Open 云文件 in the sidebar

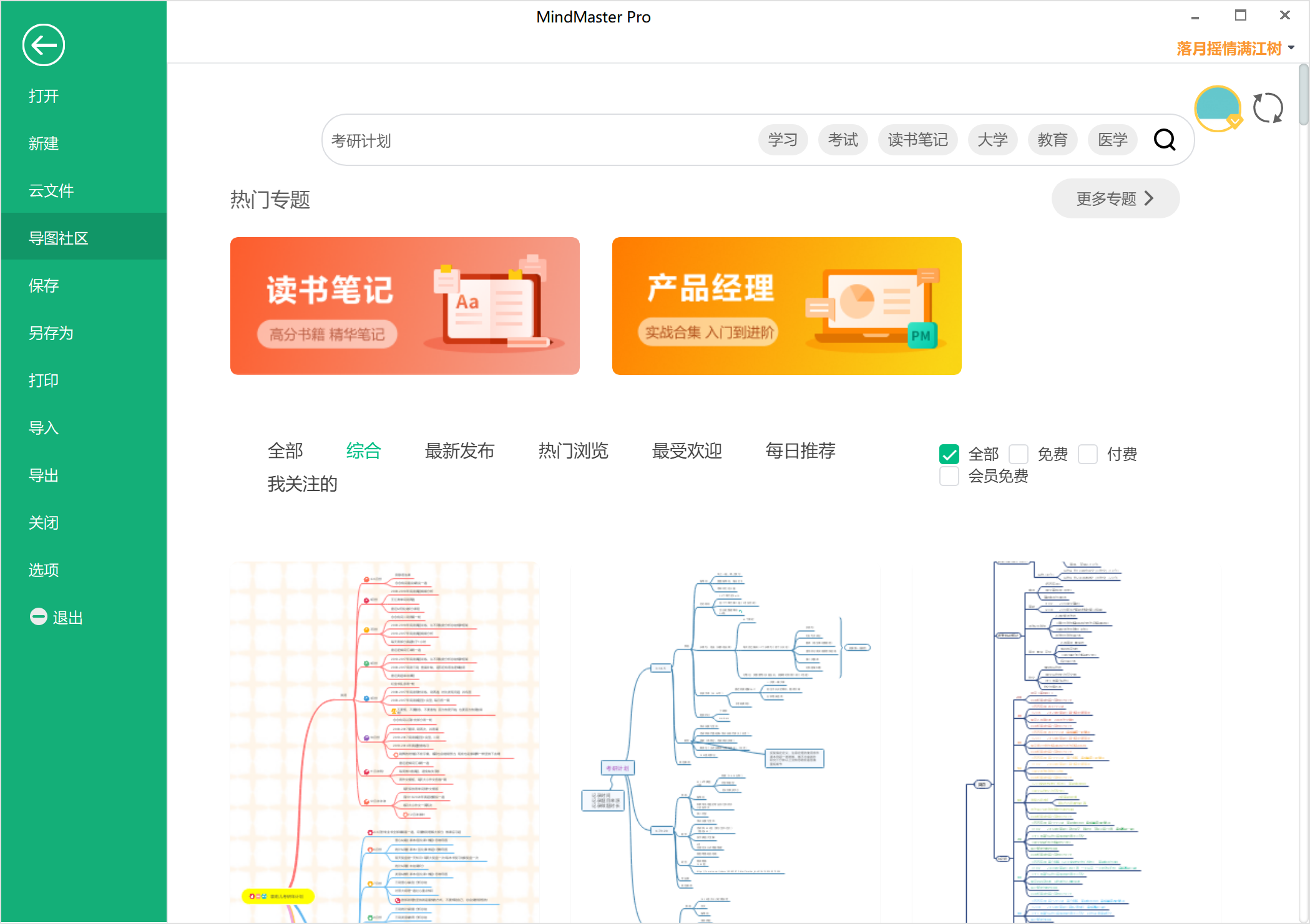[84, 191]
